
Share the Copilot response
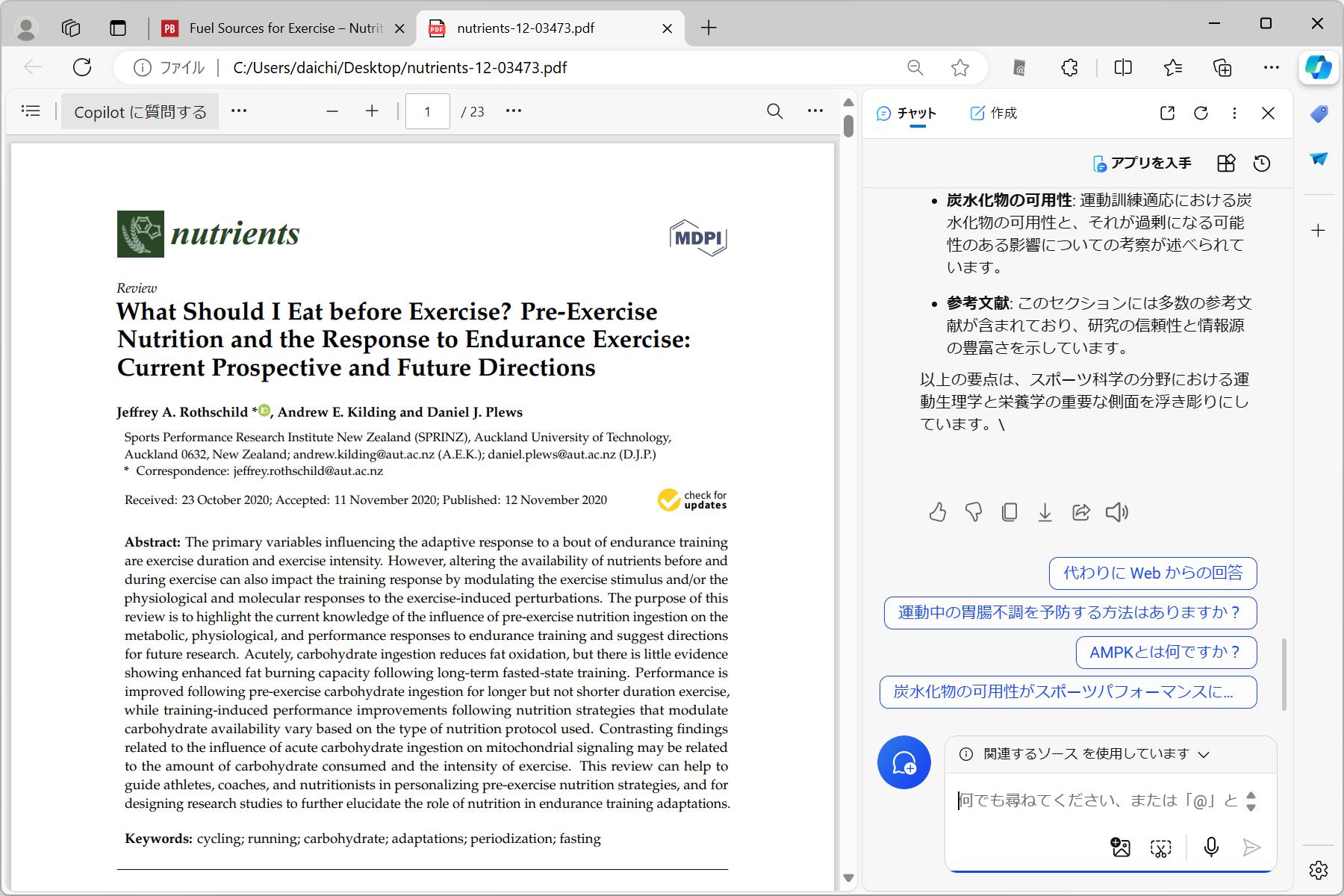point(1081,512)
